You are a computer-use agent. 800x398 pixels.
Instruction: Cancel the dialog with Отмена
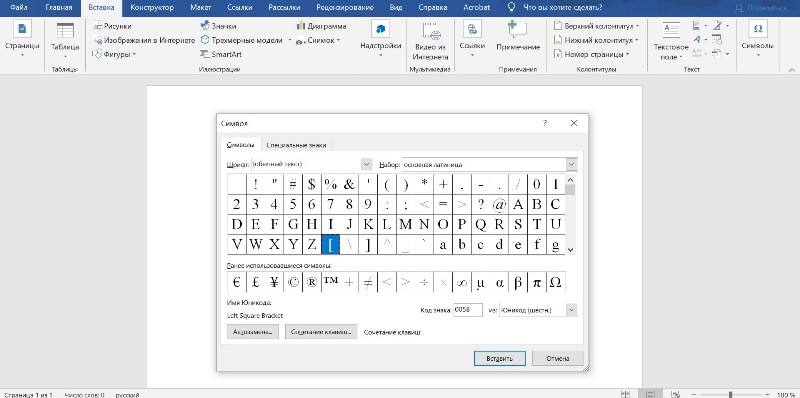[x=558, y=358]
